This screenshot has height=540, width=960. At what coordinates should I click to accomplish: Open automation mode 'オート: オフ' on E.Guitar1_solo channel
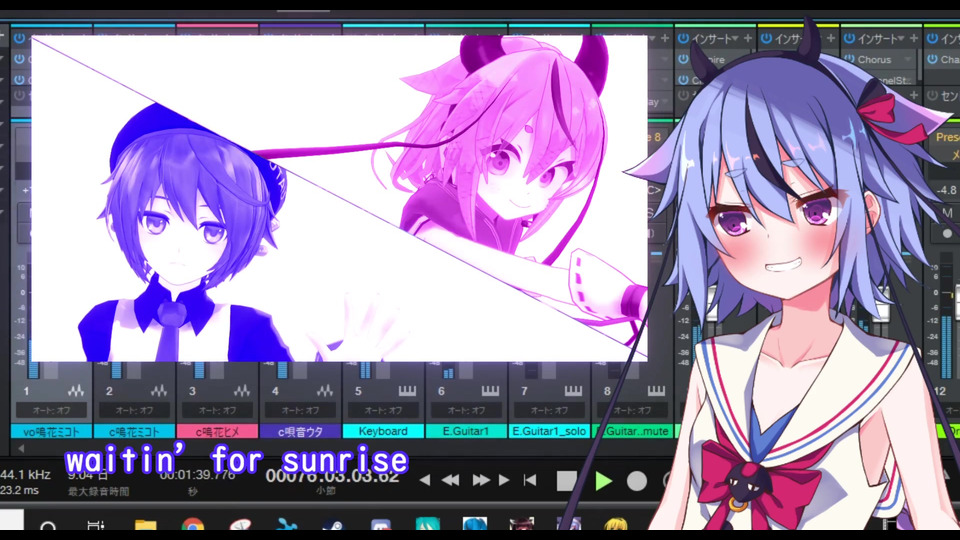tap(549, 410)
